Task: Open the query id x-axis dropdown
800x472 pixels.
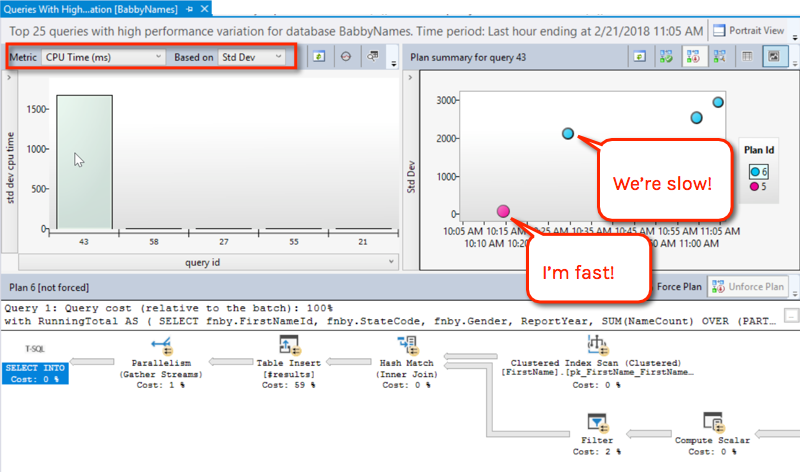Action: coord(390,261)
